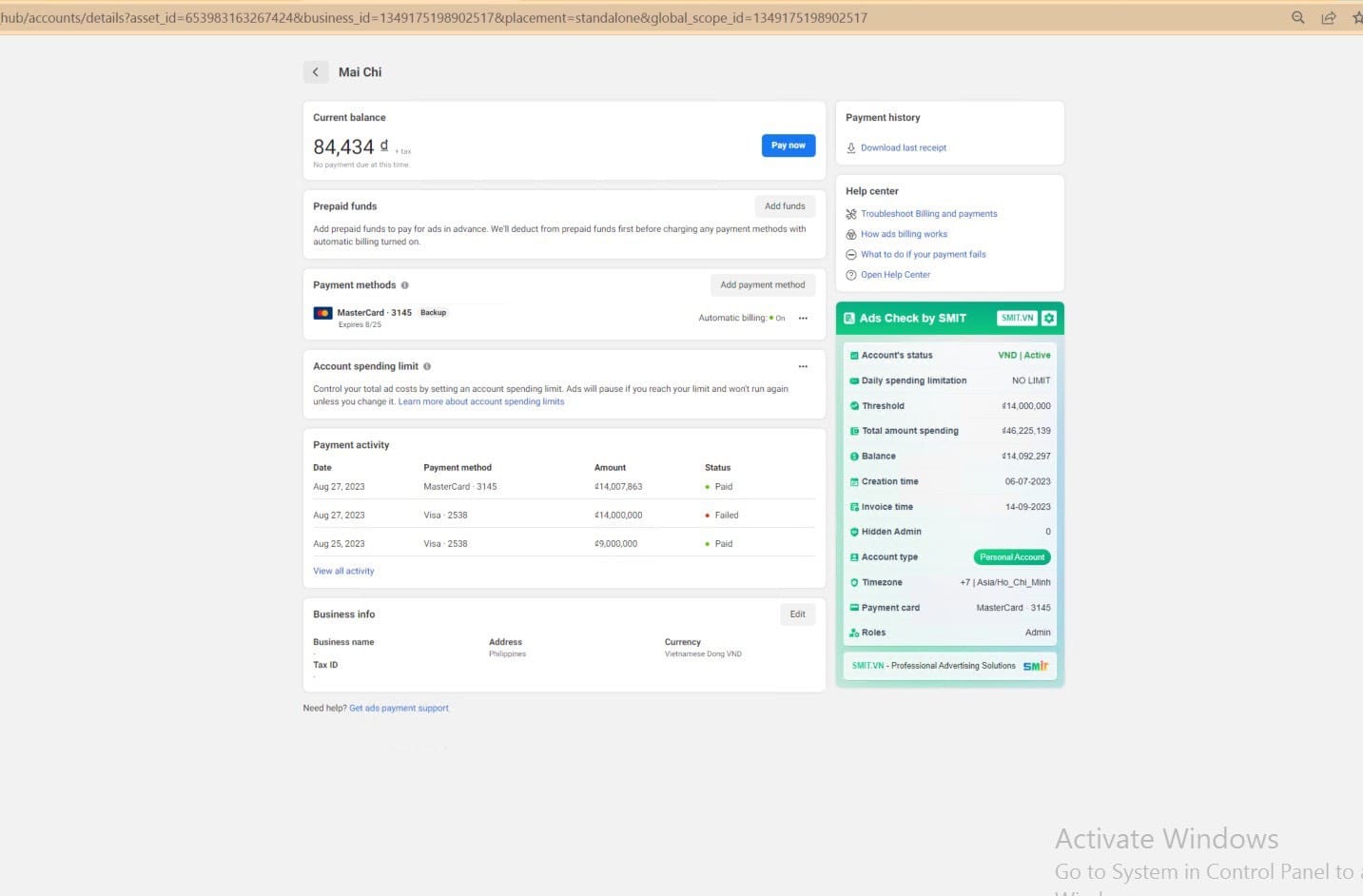Viewport: 1363px width, 896px height.
Task: Open the three-dot menu for MasterCard 3145
Action: 803,319
